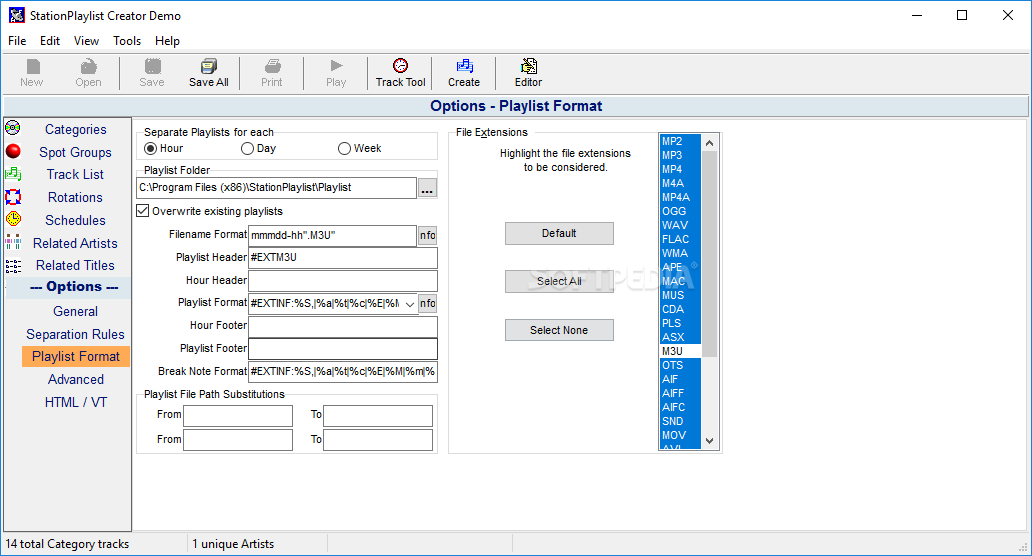Image resolution: width=1032 pixels, height=556 pixels.
Task: Click the Select All button
Action: point(559,282)
